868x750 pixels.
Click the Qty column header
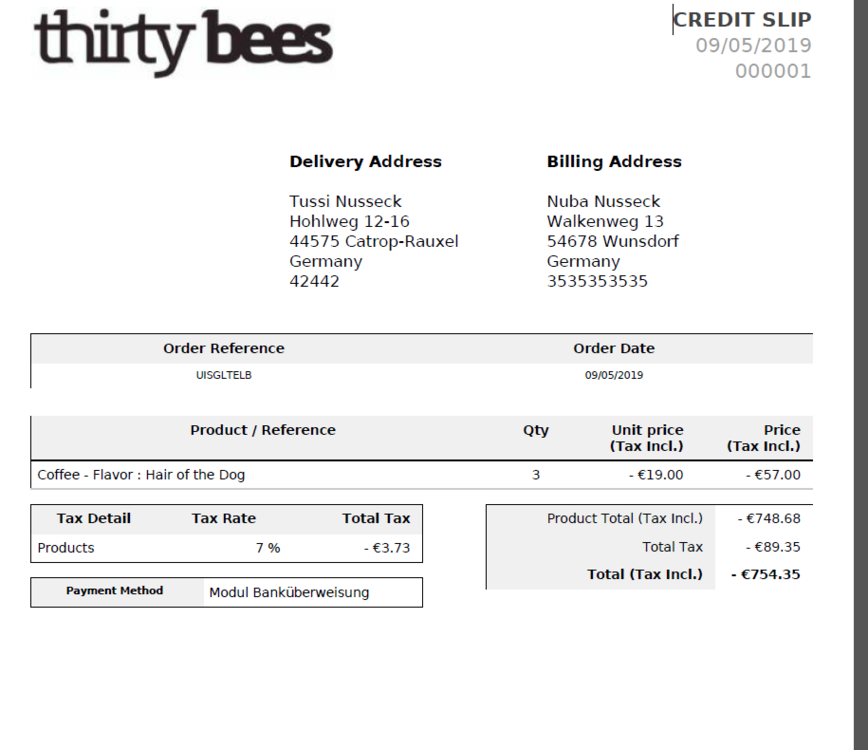pyautogui.click(x=536, y=430)
